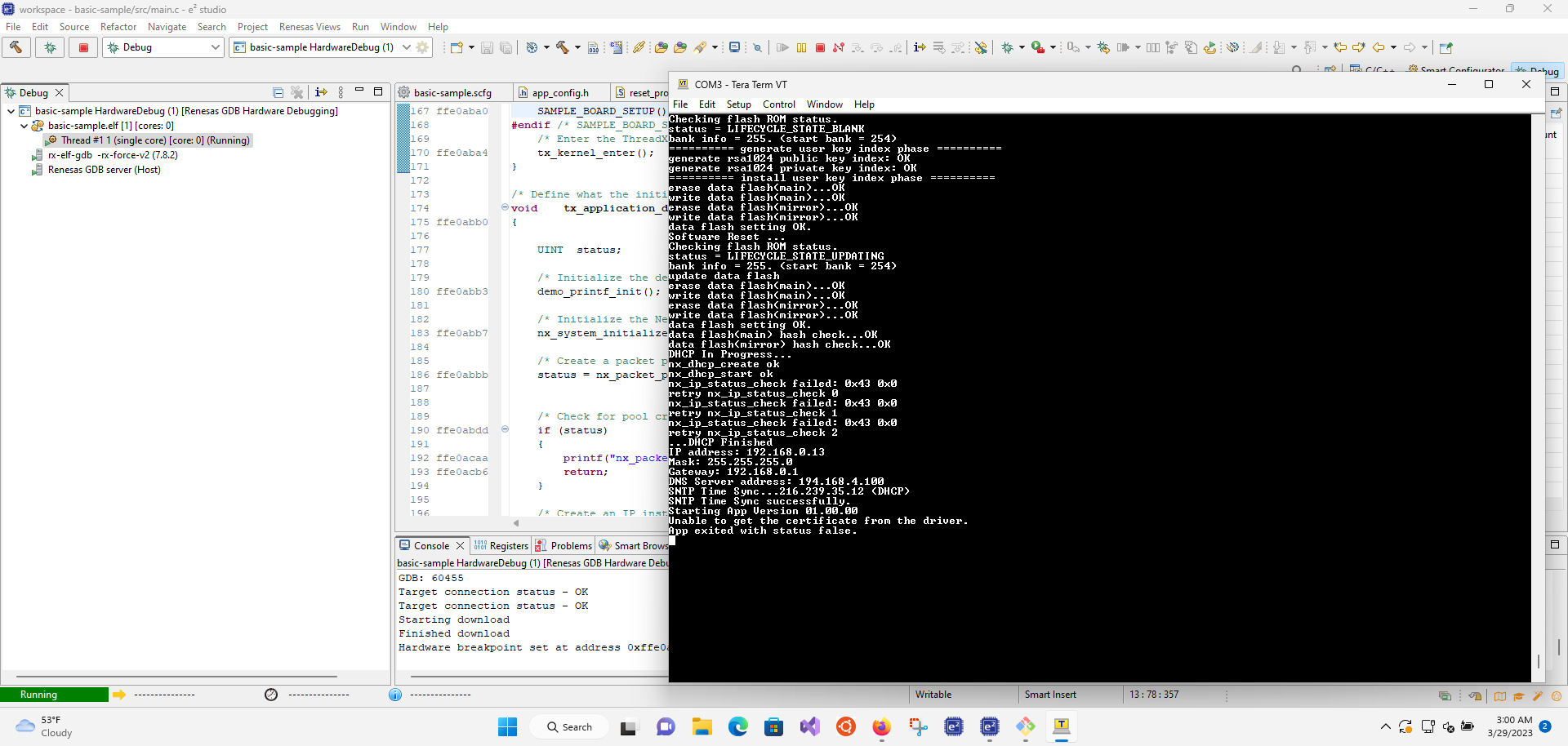Open the Renesas Views menu
This screenshot has width=1568, height=746.
pos(310,27)
